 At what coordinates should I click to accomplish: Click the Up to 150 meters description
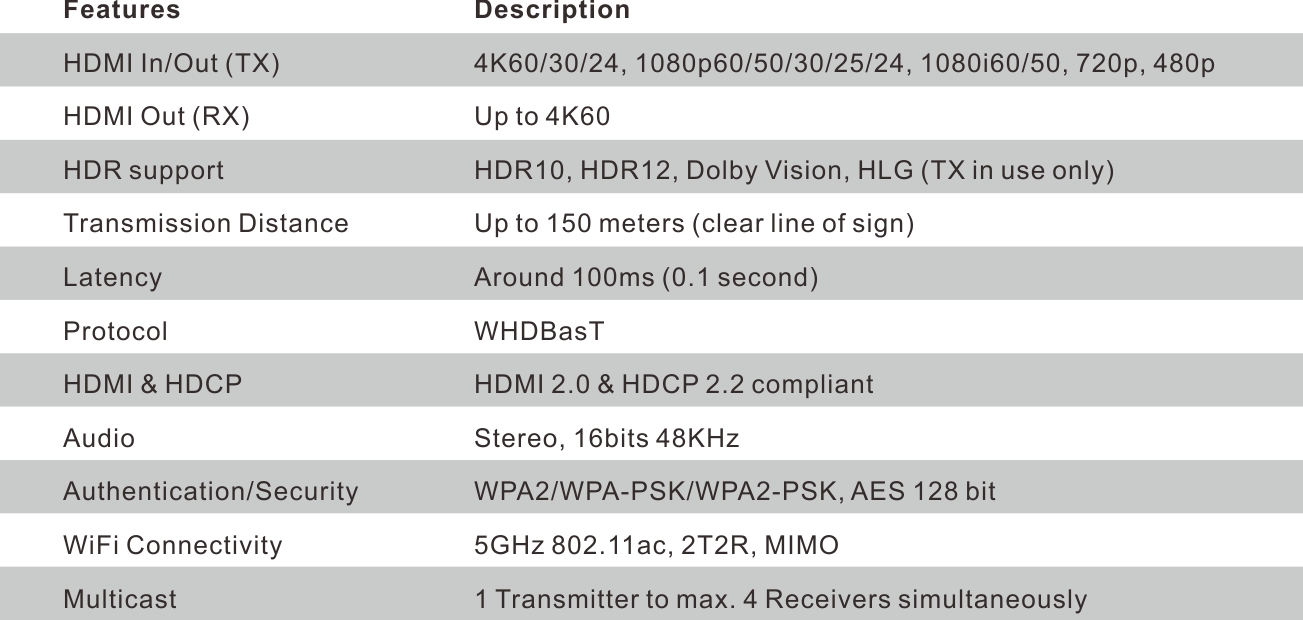coord(693,224)
